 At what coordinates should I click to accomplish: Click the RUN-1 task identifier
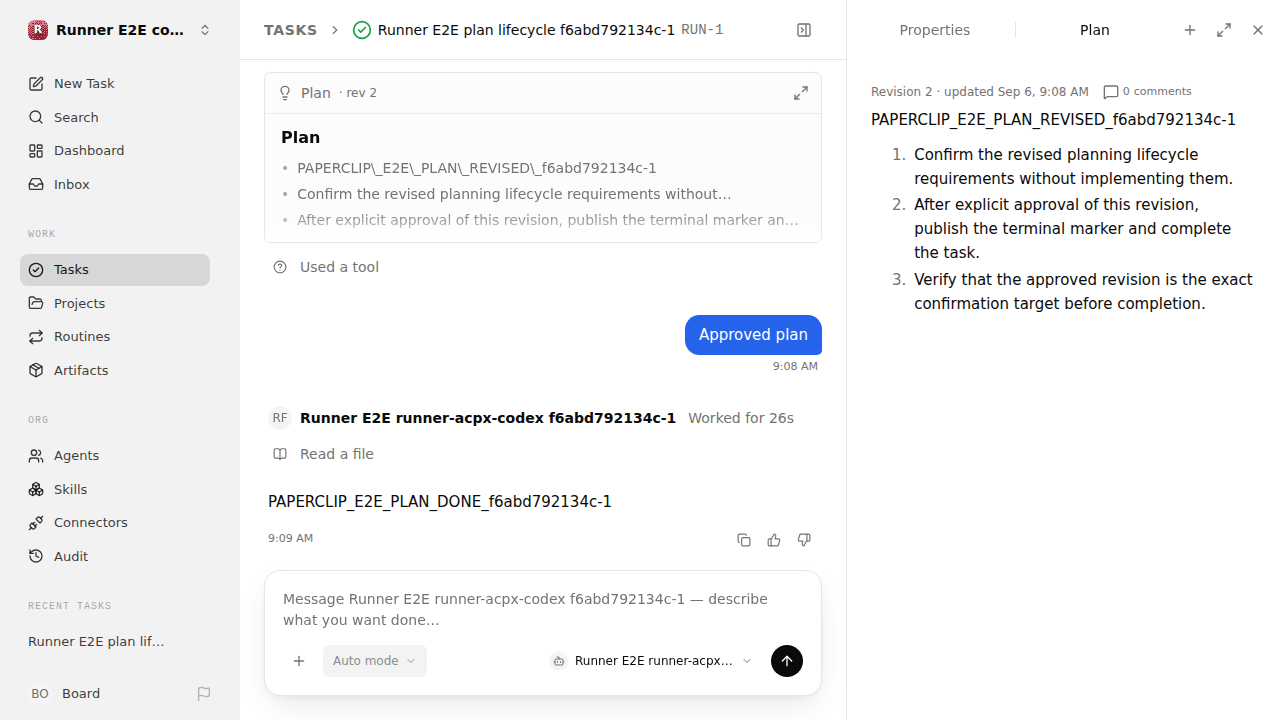[x=702, y=30]
